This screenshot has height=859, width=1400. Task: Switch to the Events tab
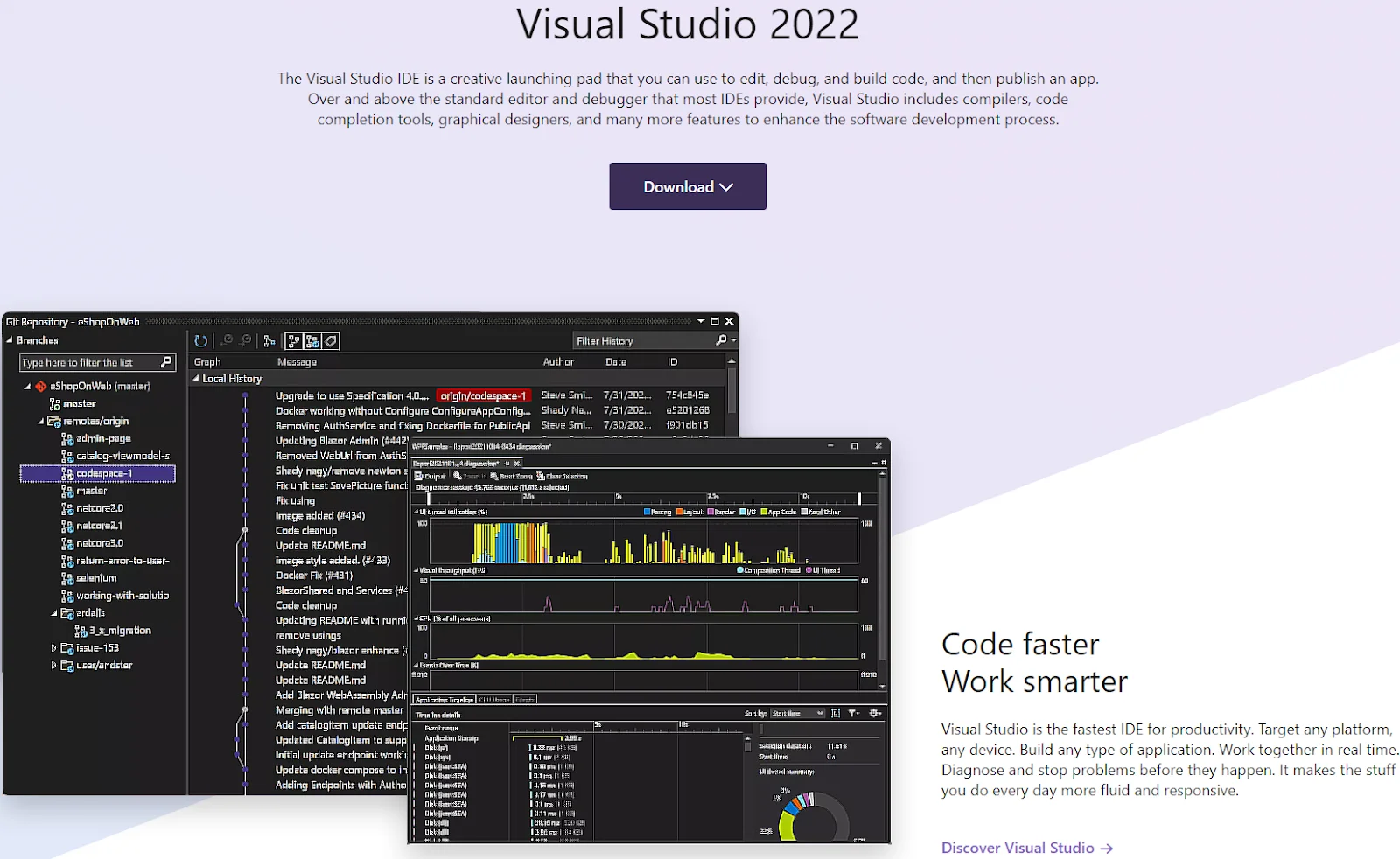tap(525, 700)
